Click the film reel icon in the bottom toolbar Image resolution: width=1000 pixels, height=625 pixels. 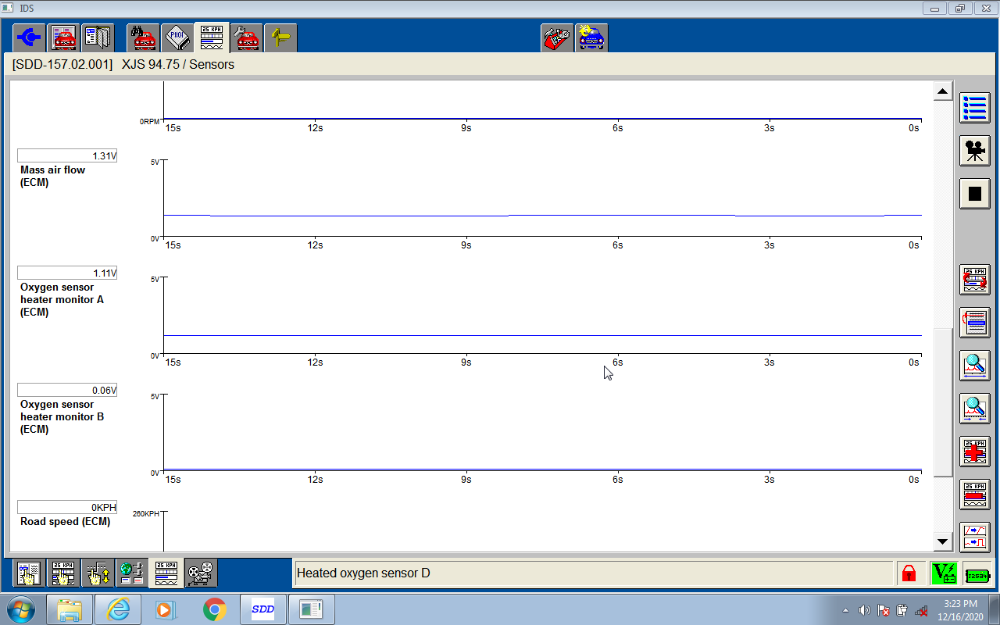[200, 573]
